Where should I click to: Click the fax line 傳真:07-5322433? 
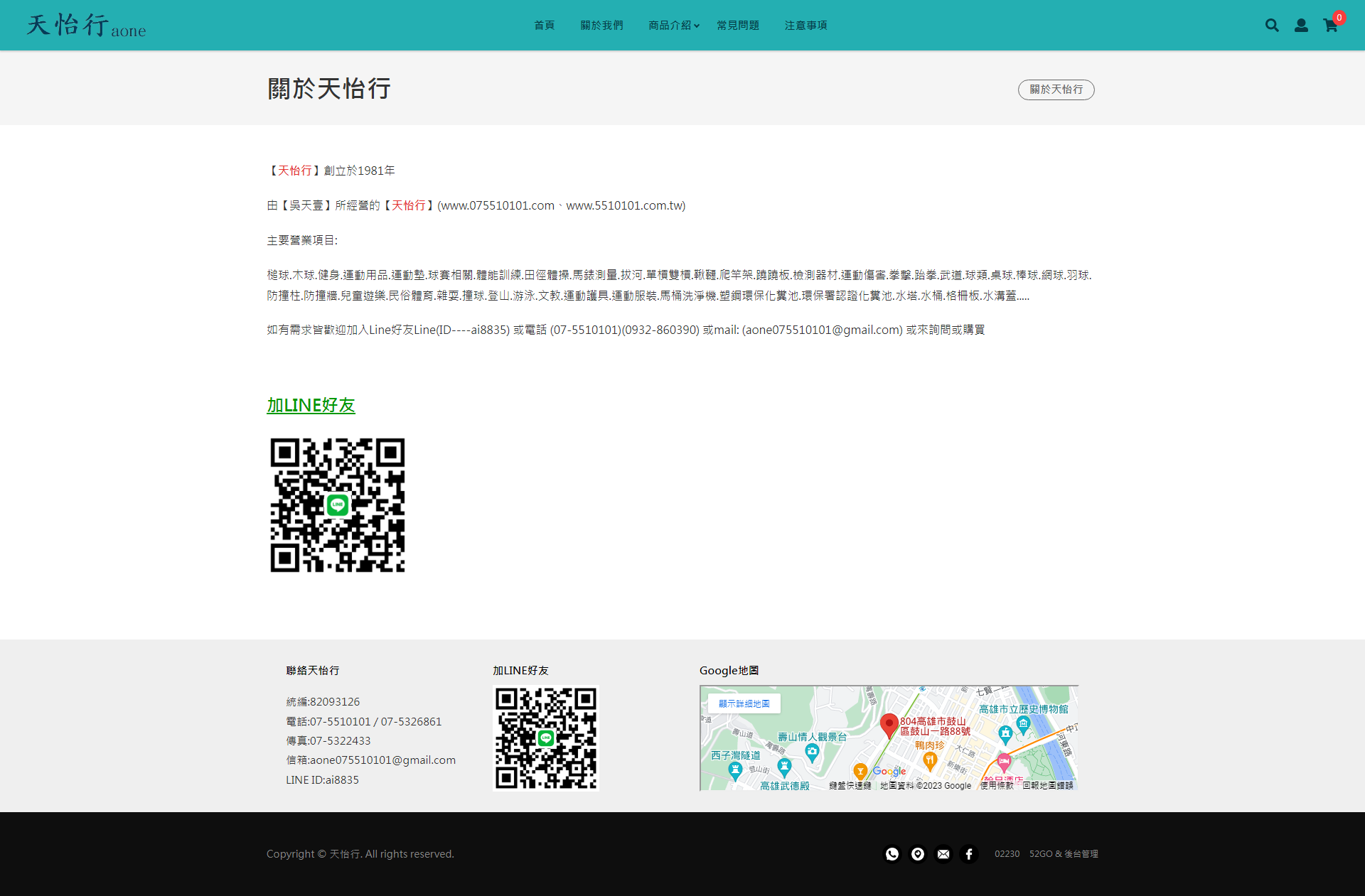pos(328,741)
